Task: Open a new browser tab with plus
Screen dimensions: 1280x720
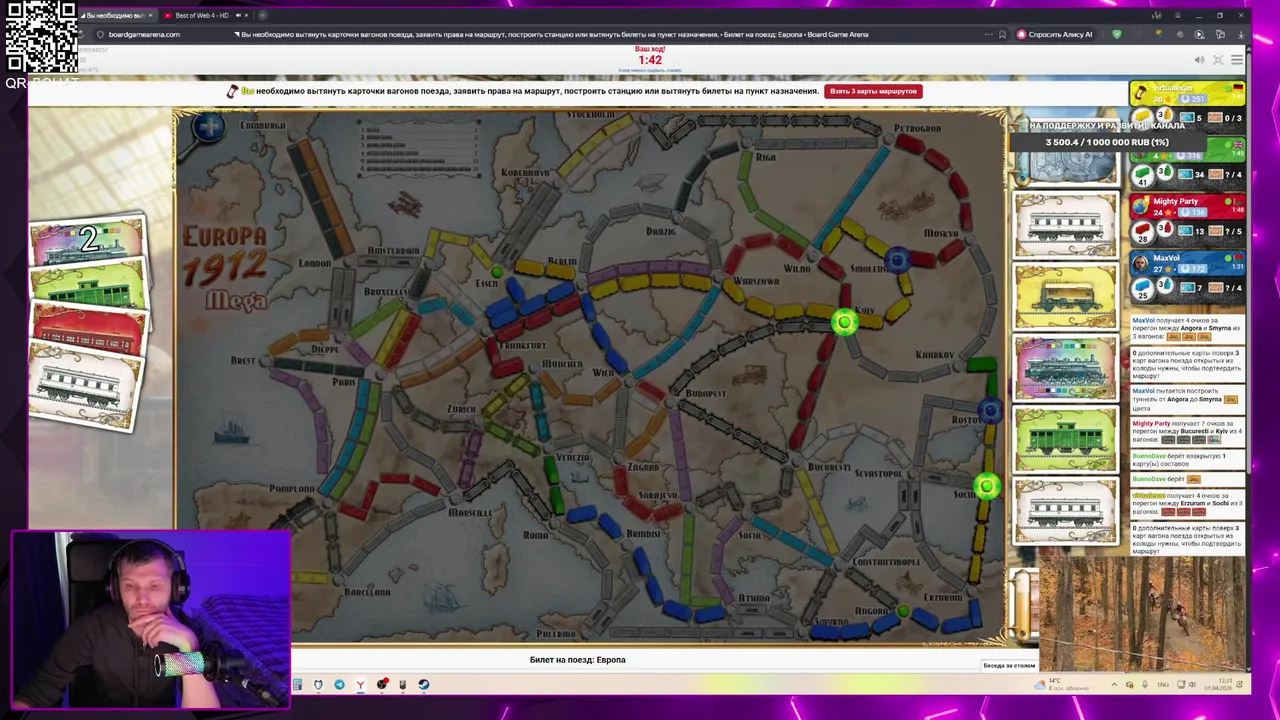Action: pyautogui.click(x=262, y=15)
